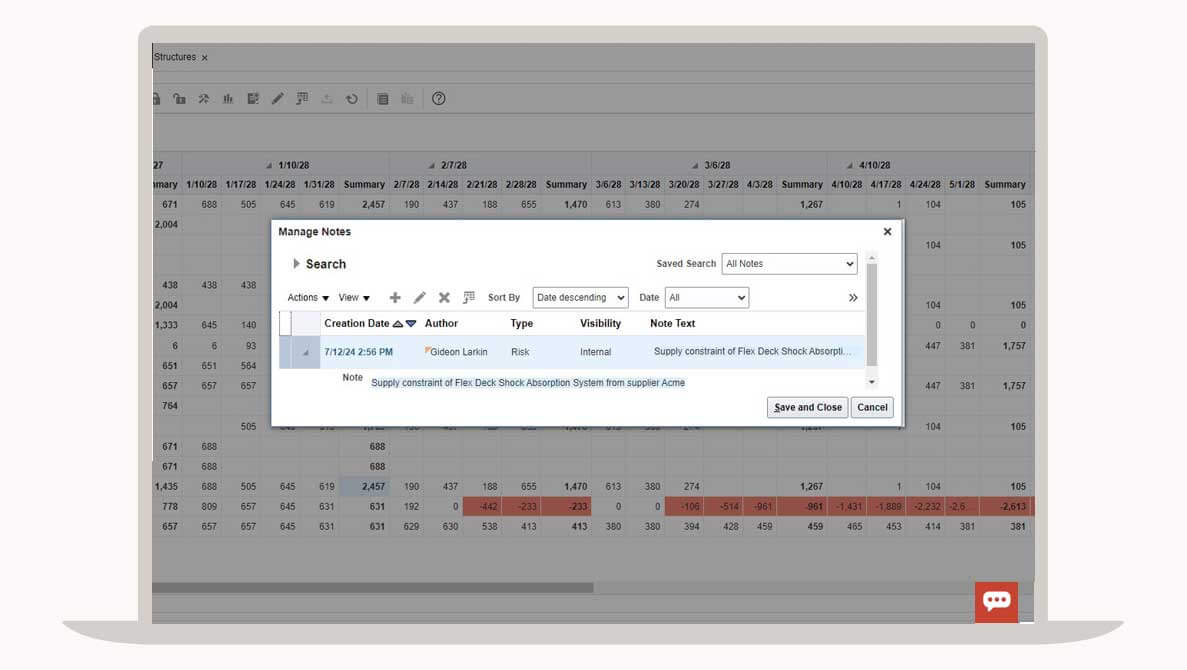This screenshot has height=670, width=1187.
Task: Open the View menu
Action: click(354, 298)
